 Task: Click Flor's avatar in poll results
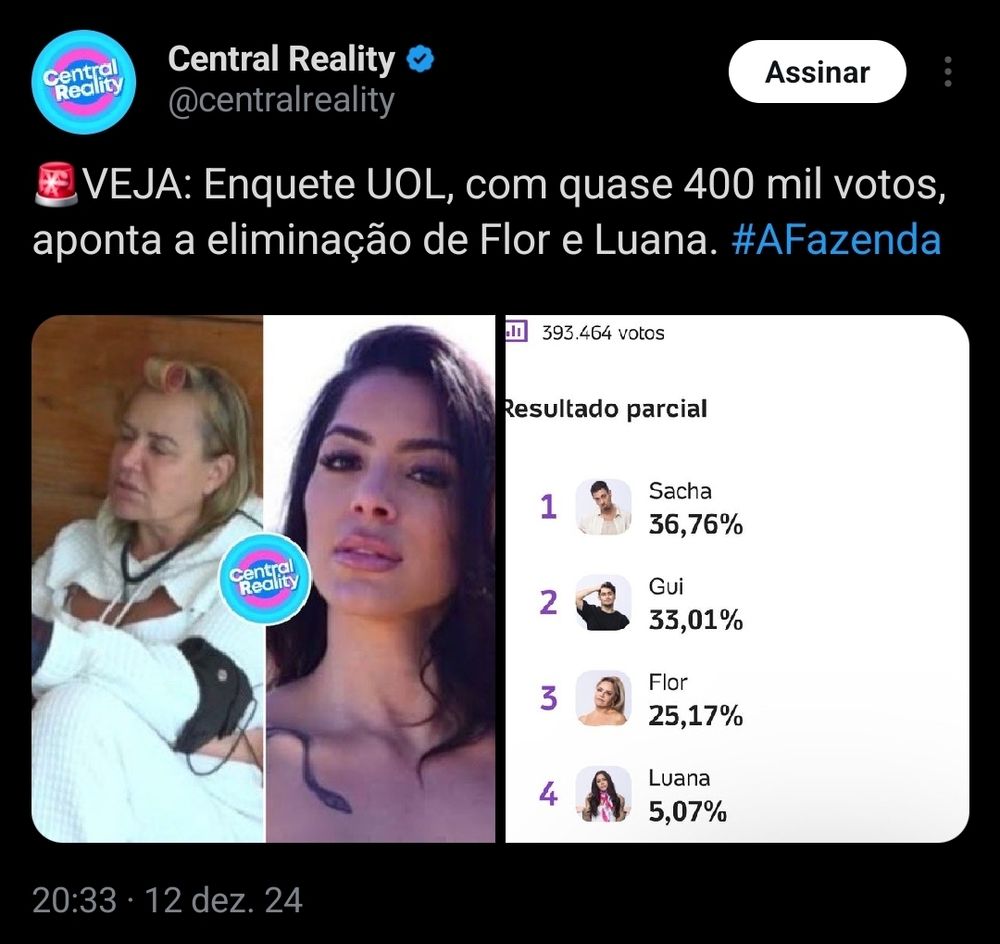[603, 698]
